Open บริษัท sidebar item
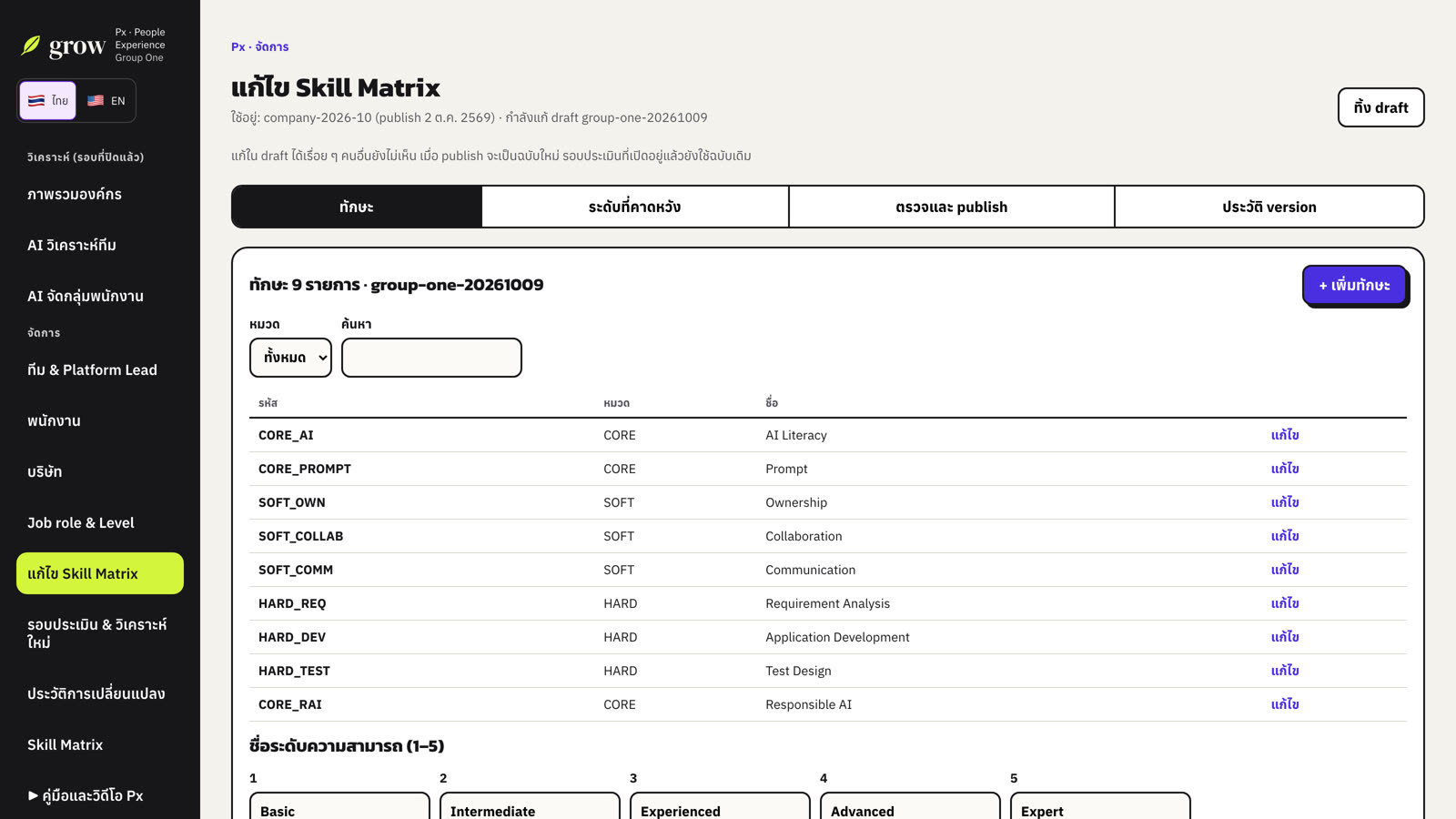Image resolution: width=1456 pixels, height=819 pixels. coord(100,471)
